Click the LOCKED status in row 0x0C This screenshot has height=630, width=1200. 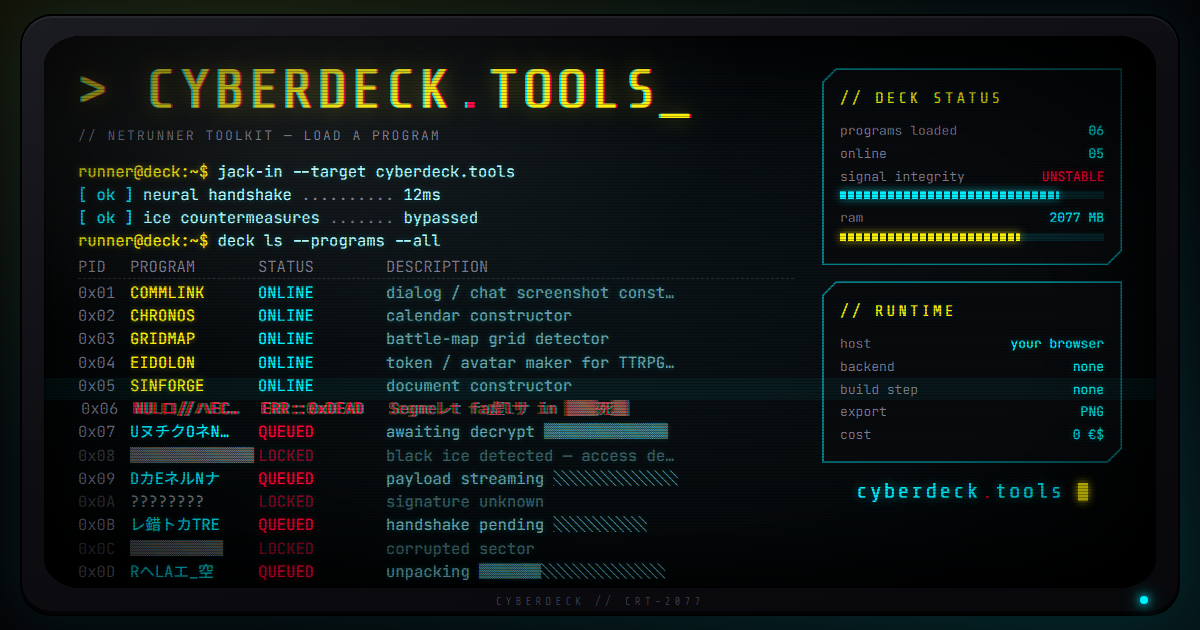coord(286,548)
